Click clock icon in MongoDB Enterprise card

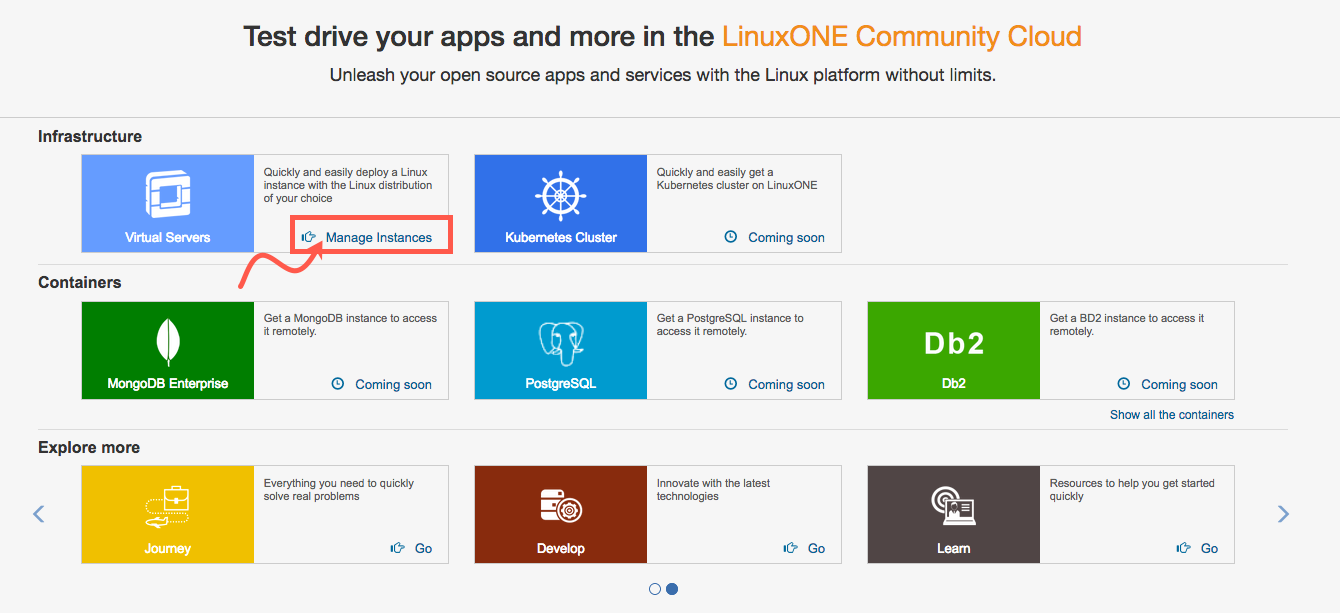(337, 384)
